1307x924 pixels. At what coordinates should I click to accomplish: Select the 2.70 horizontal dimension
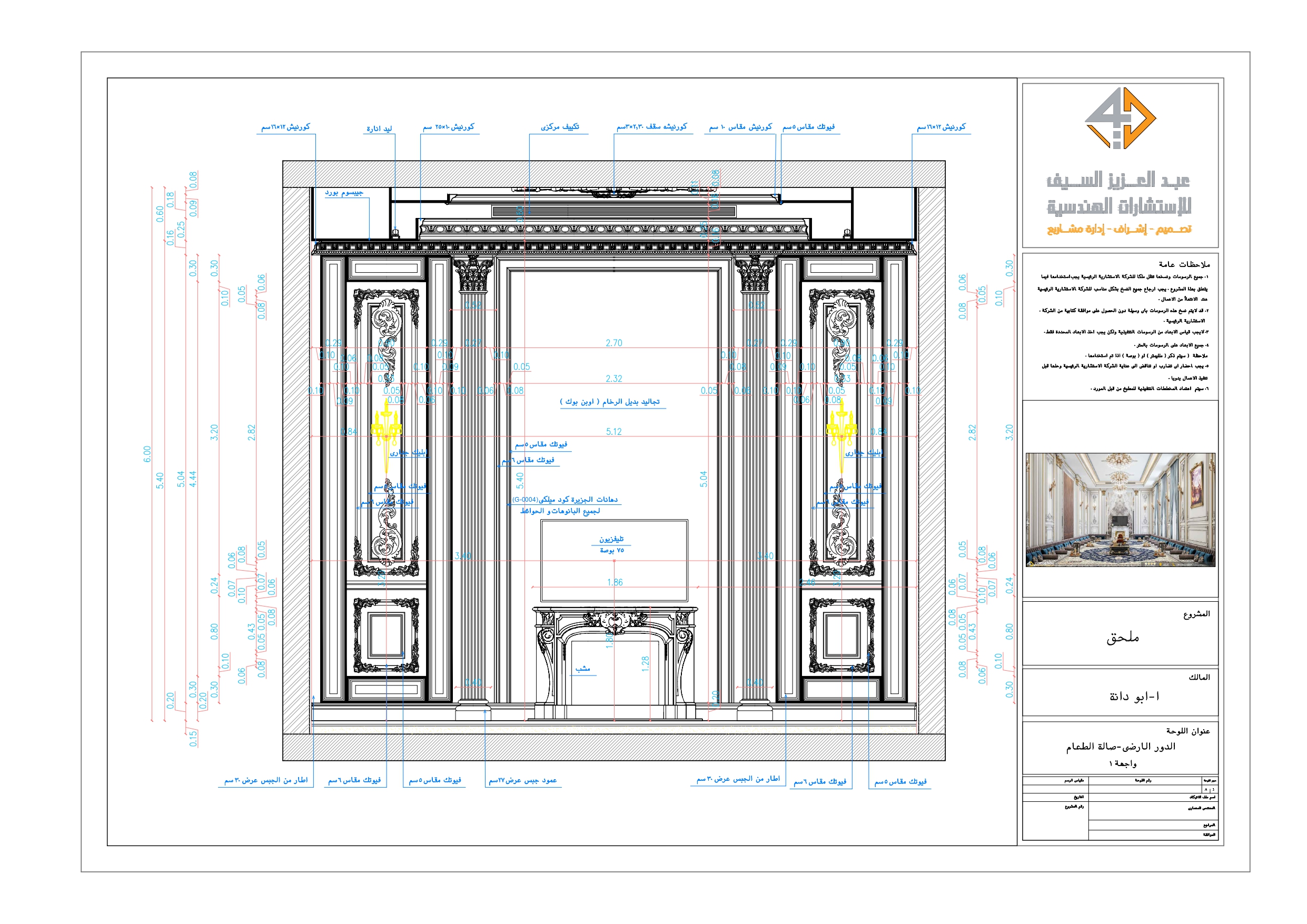coord(613,343)
